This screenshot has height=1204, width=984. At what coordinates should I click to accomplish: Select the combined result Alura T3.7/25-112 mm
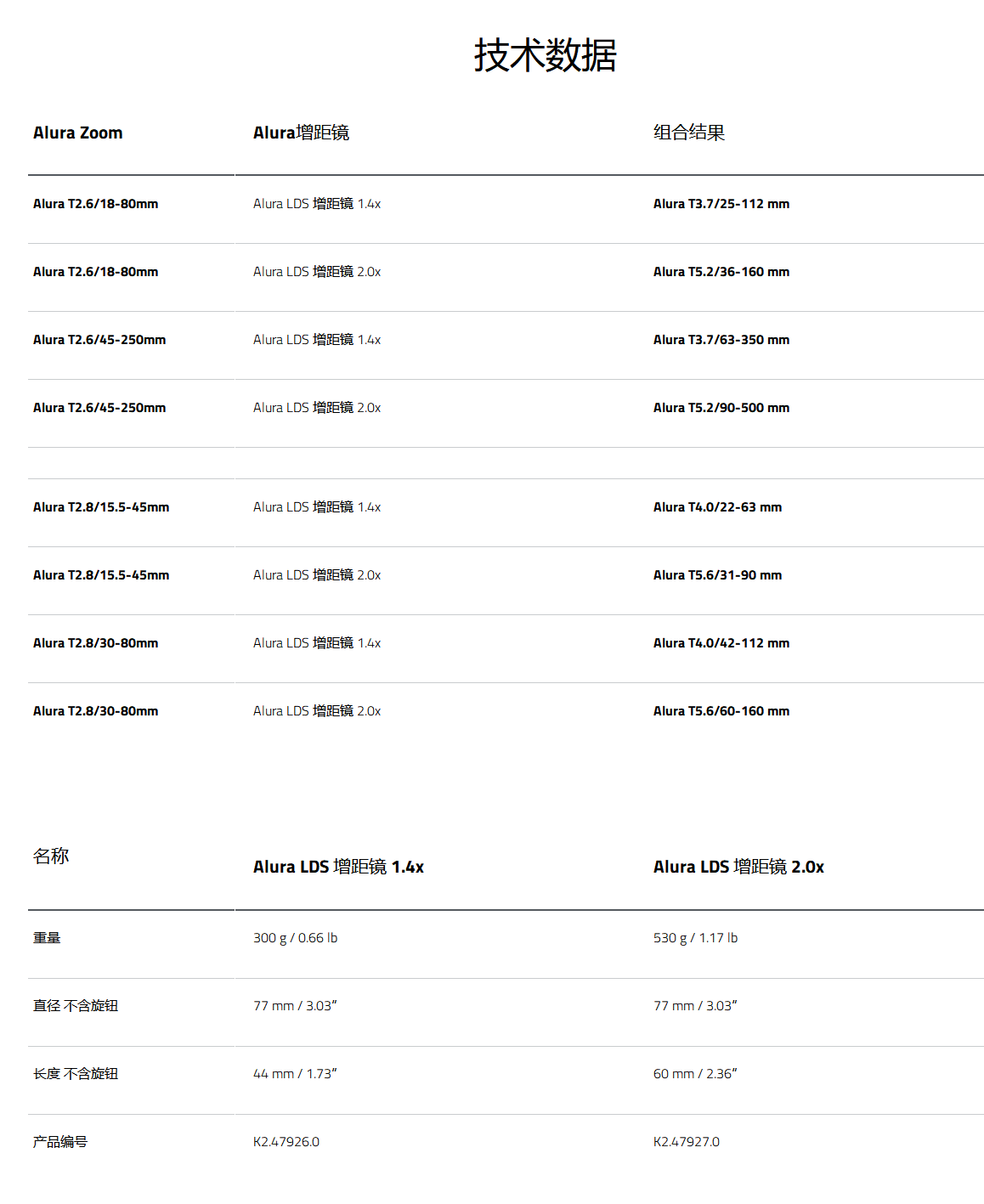pyautogui.click(x=721, y=204)
